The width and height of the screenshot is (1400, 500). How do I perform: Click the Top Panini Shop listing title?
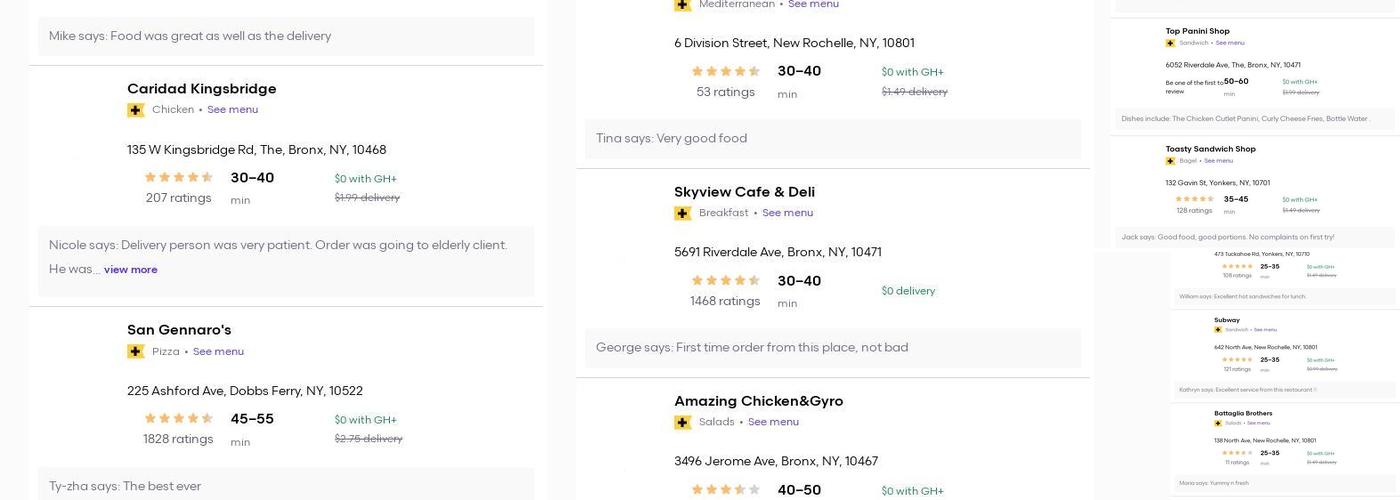[x=1197, y=32]
